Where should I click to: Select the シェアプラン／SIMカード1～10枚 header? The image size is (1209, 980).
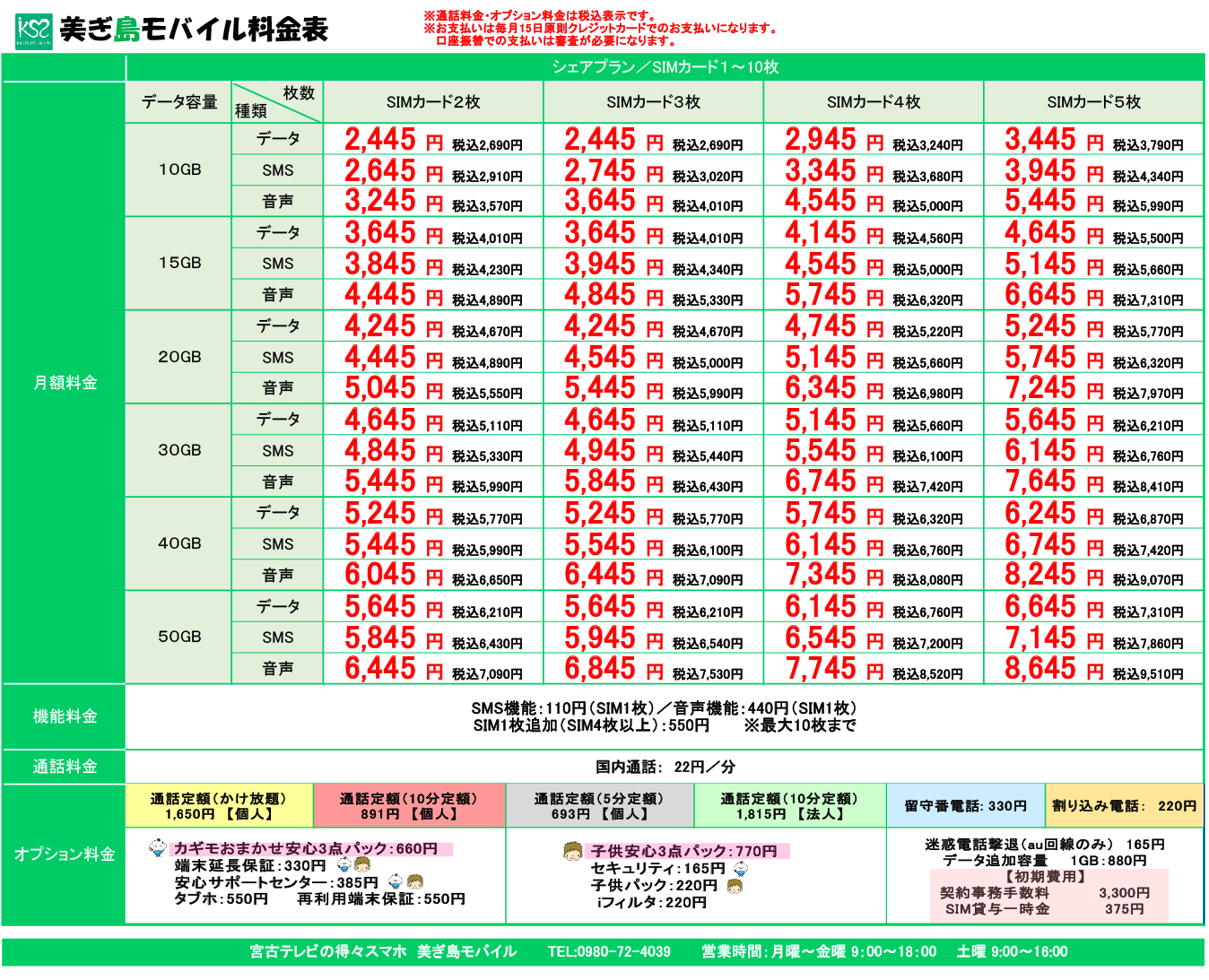[x=665, y=67]
